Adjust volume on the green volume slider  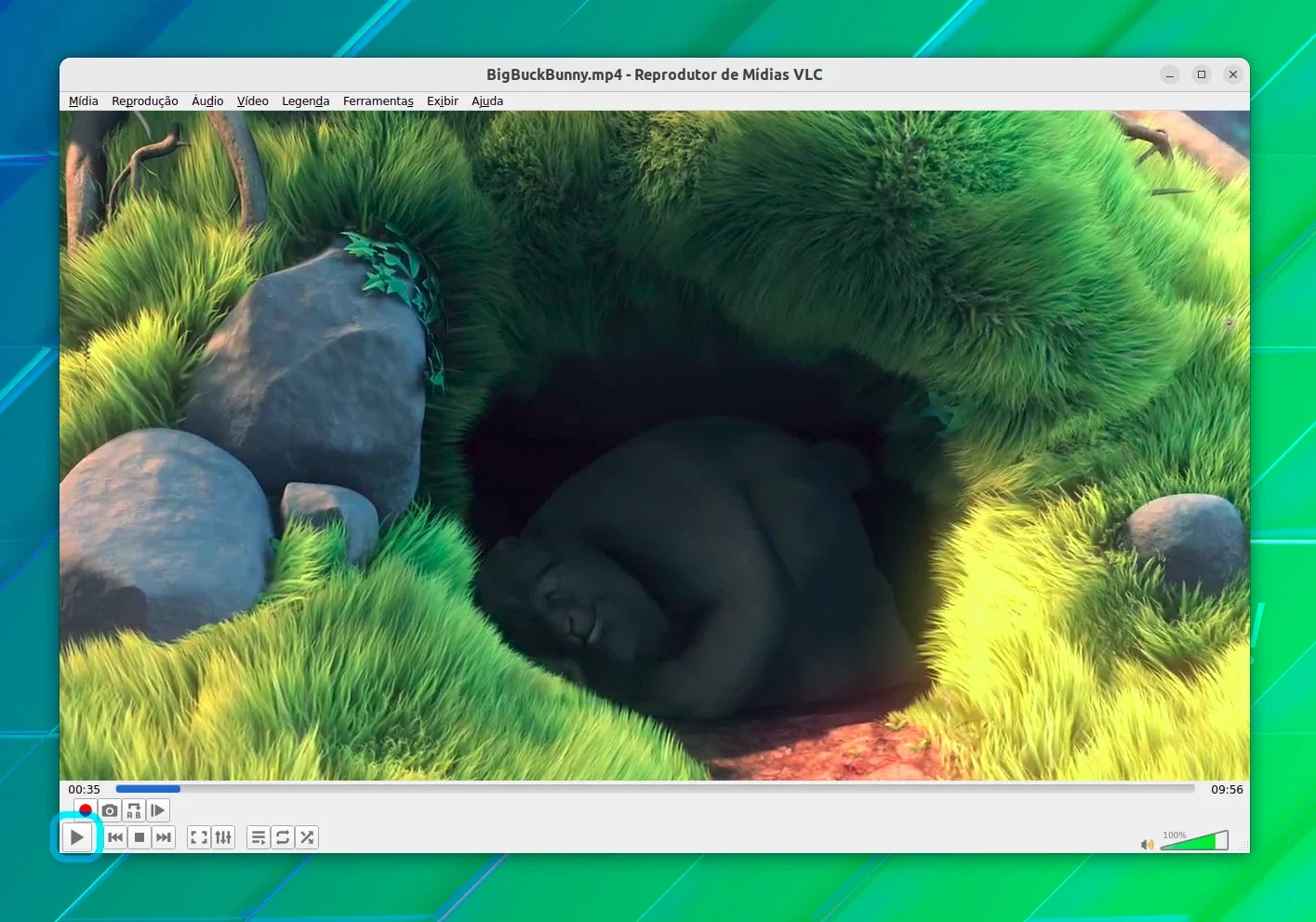coord(1194,840)
